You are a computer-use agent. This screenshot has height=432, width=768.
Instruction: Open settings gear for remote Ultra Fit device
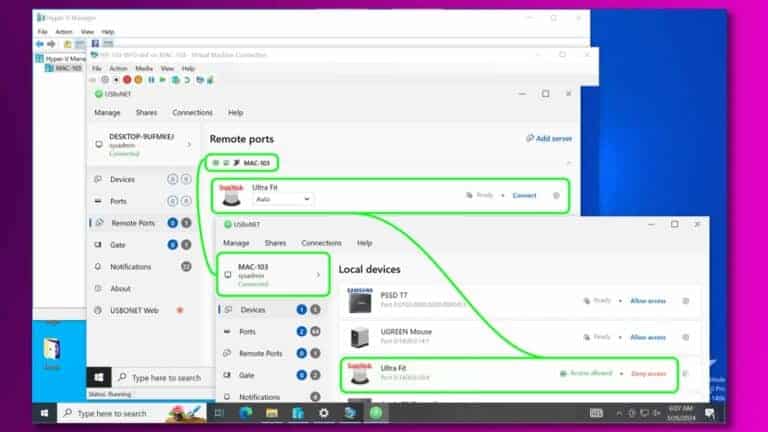point(557,195)
